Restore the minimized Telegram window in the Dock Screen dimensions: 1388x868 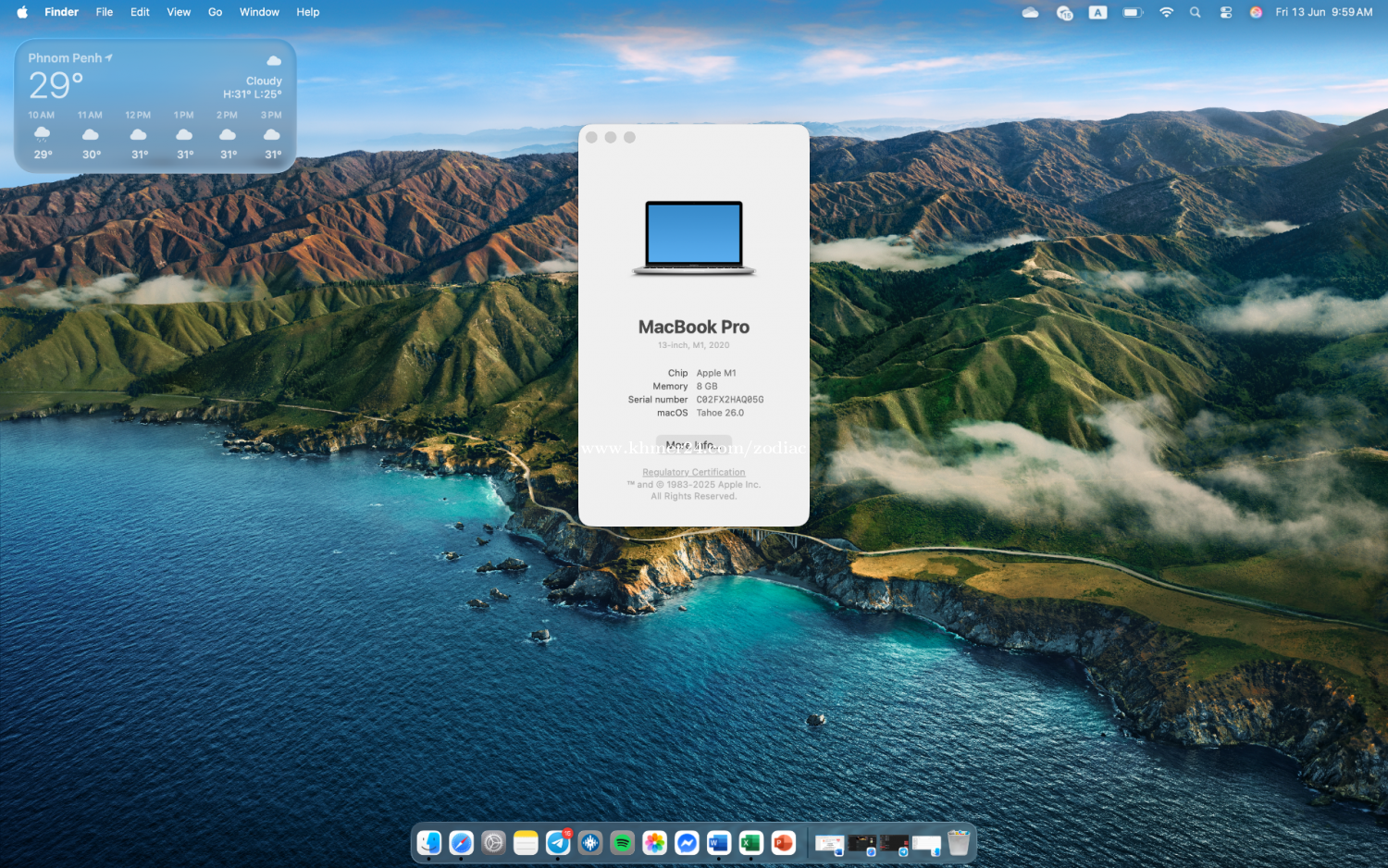[894, 844]
